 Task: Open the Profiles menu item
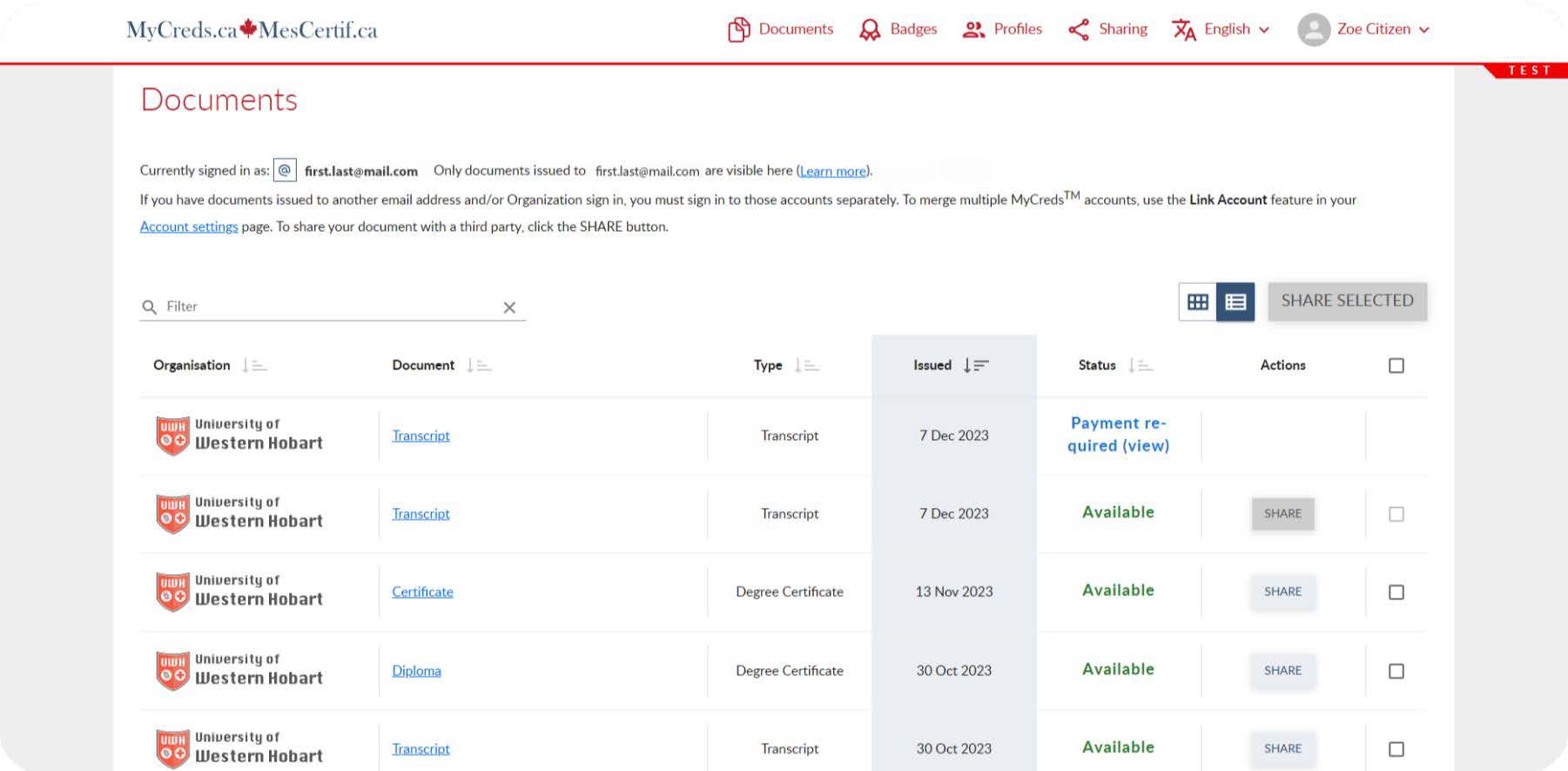click(1018, 29)
